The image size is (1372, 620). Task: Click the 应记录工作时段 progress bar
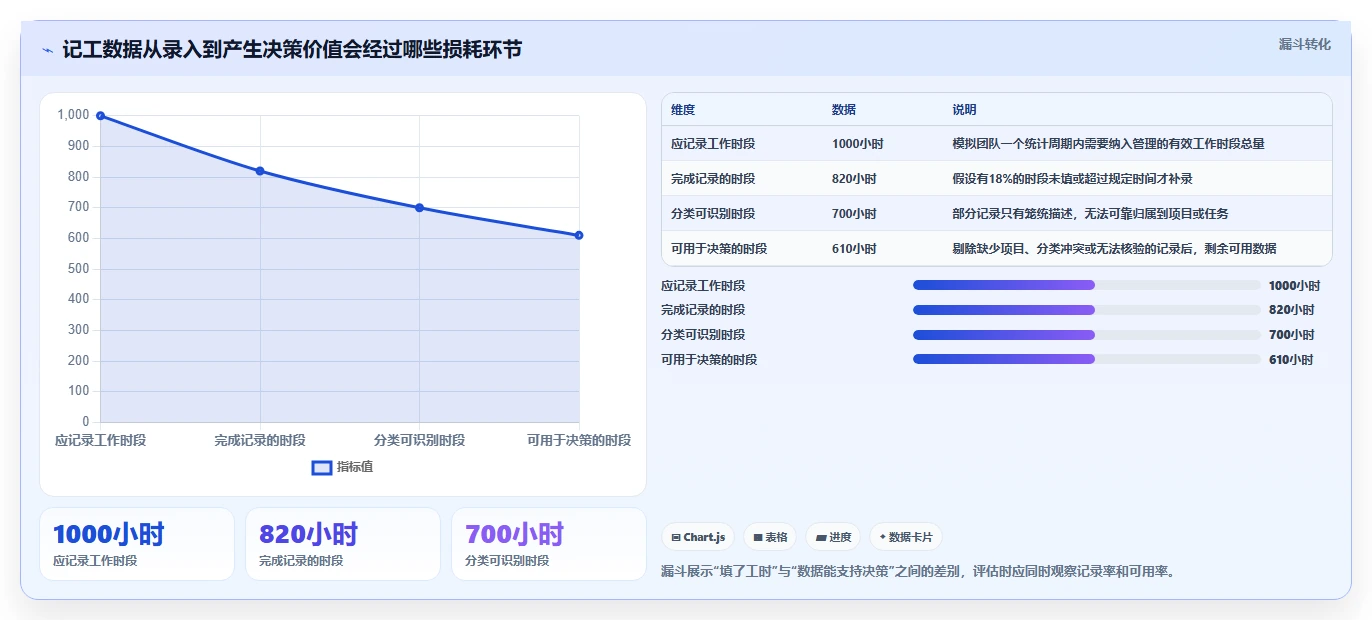tap(1086, 285)
